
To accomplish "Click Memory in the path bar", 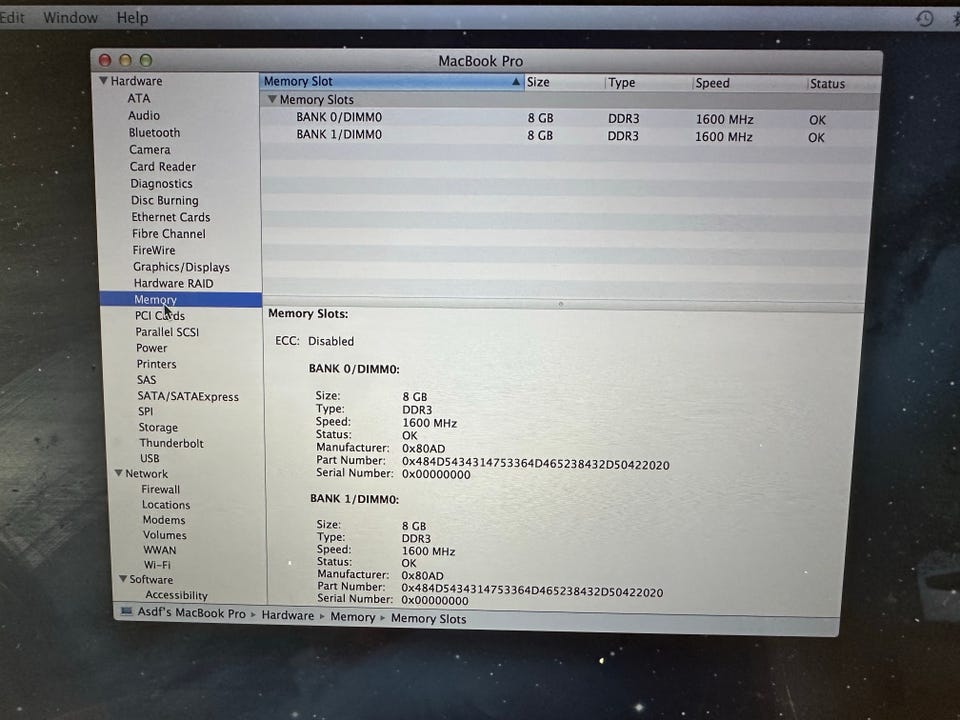I will point(353,617).
